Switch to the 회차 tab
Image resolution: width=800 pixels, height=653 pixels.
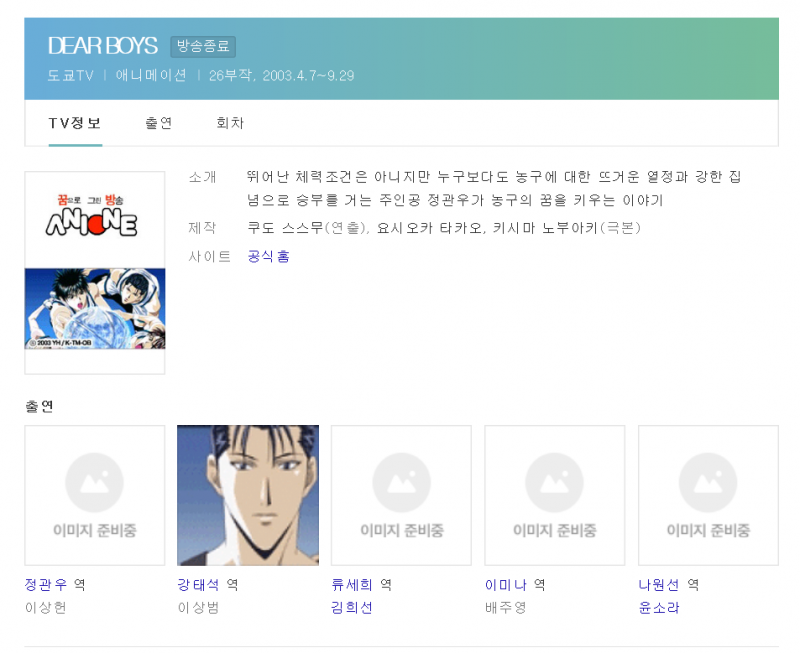point(230,123)
